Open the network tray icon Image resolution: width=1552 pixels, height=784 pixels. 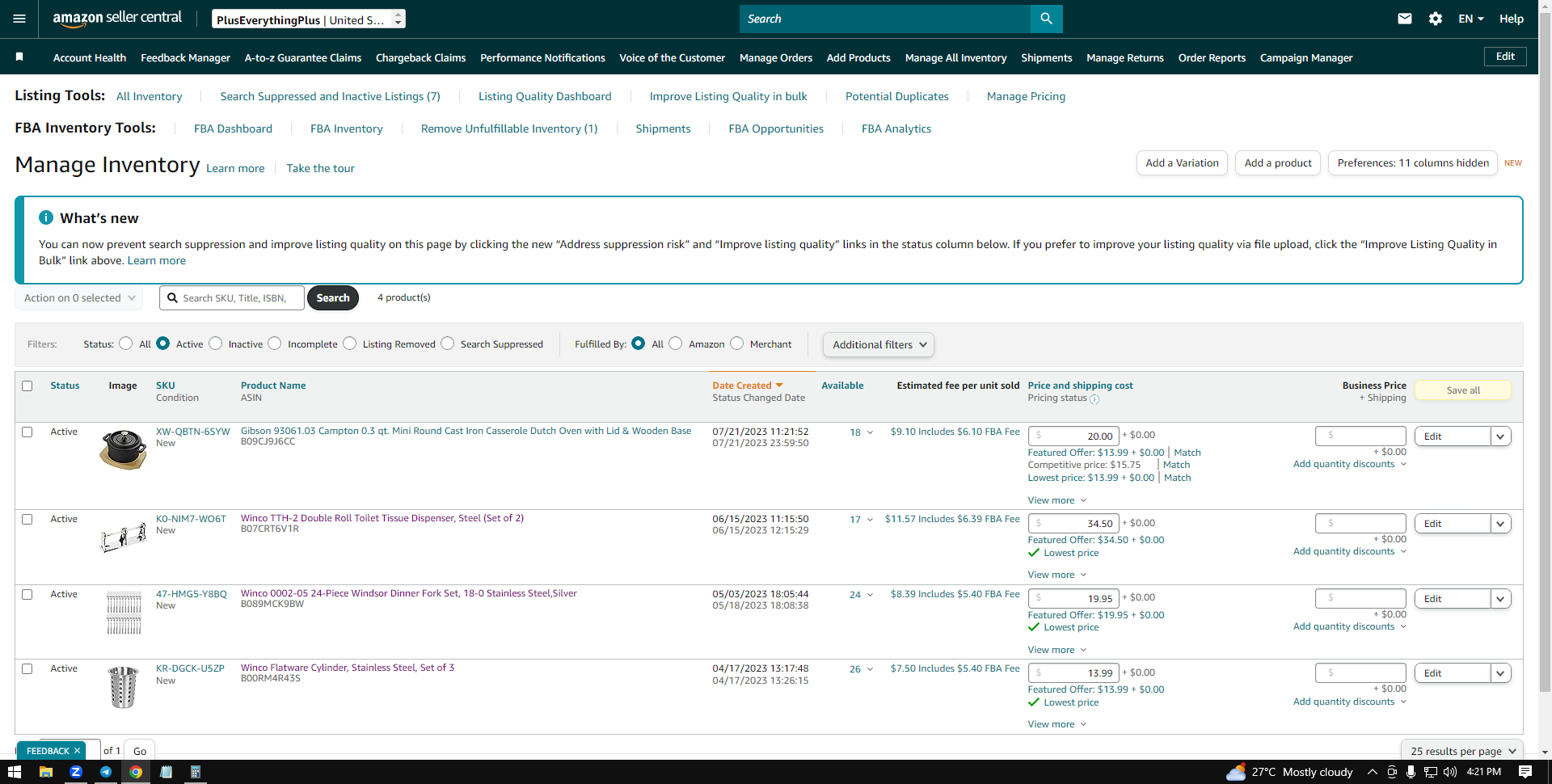[1431, 772]
